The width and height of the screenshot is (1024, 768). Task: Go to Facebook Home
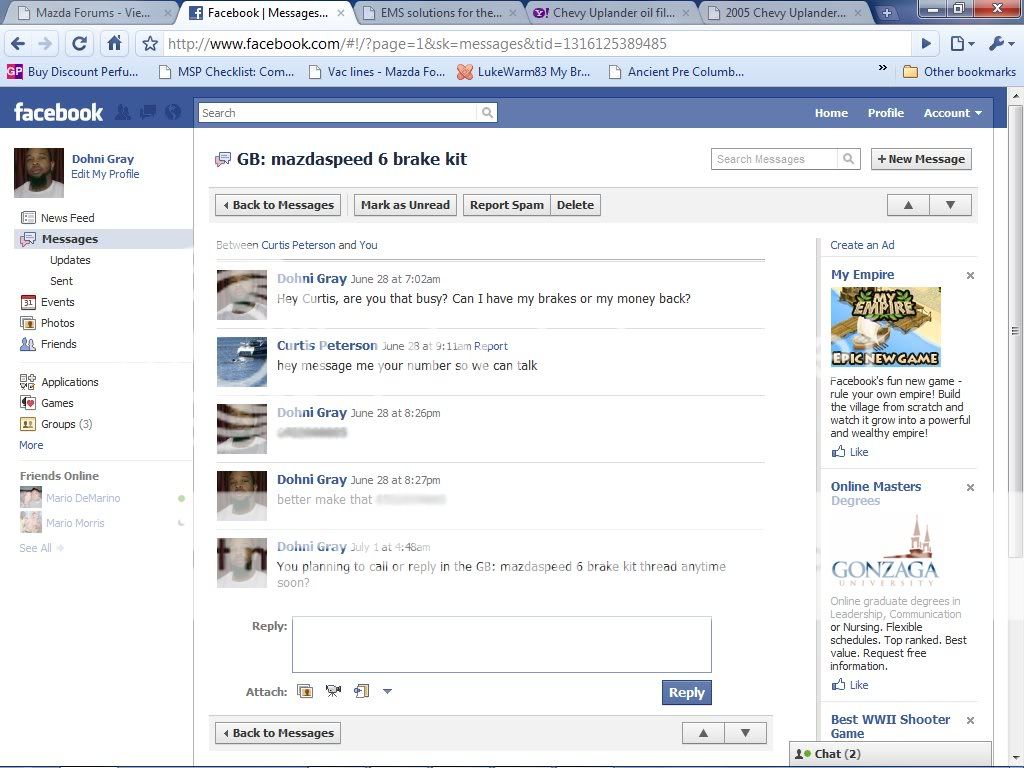pos(831,113)
